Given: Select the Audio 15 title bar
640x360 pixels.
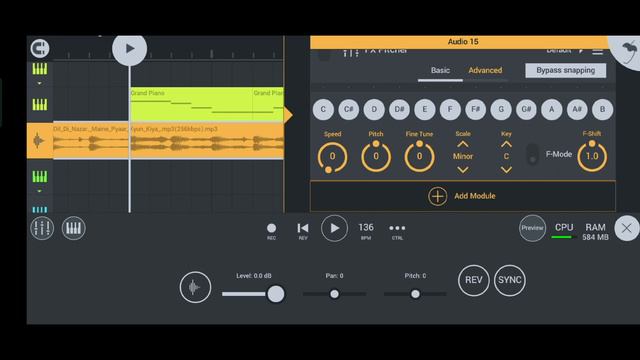Looking at the screenshot, I should tap(463, 42).
